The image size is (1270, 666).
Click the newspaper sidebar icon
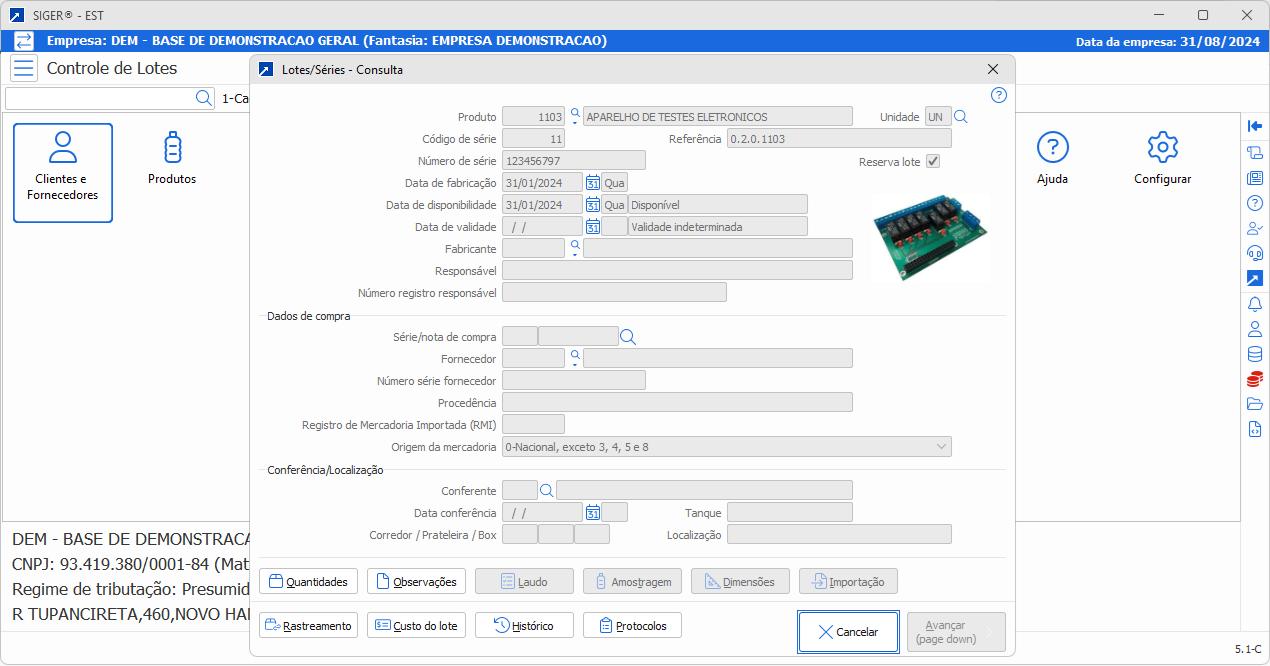(1255, 178)
